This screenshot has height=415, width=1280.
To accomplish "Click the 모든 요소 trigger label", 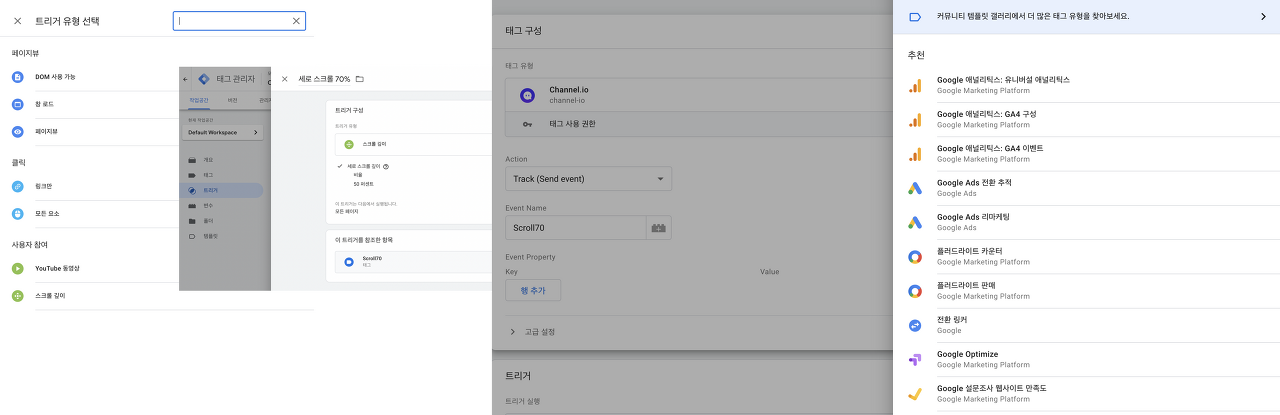I will (x=47, y=213).
